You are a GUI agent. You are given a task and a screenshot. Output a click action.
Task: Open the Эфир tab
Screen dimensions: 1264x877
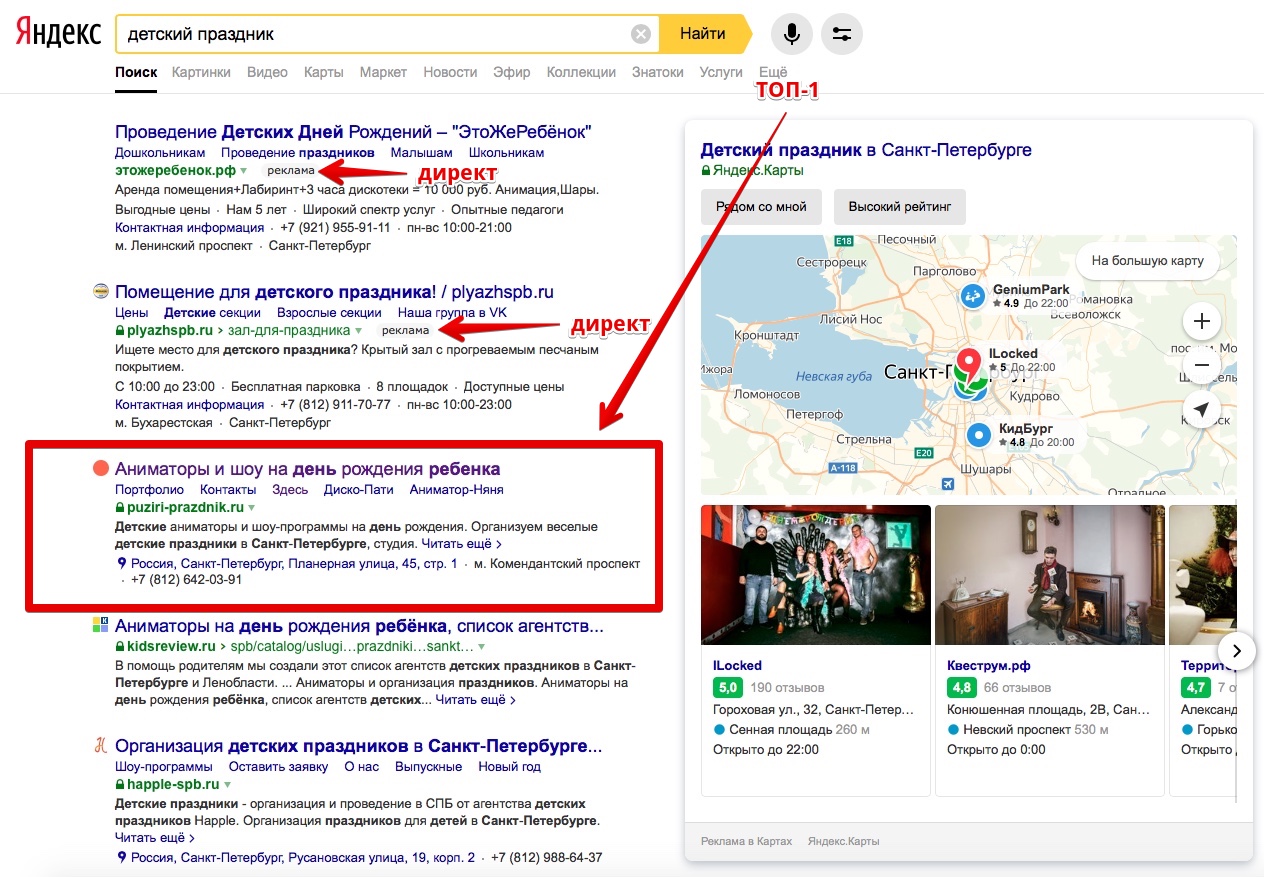click(x=512, y=72)
